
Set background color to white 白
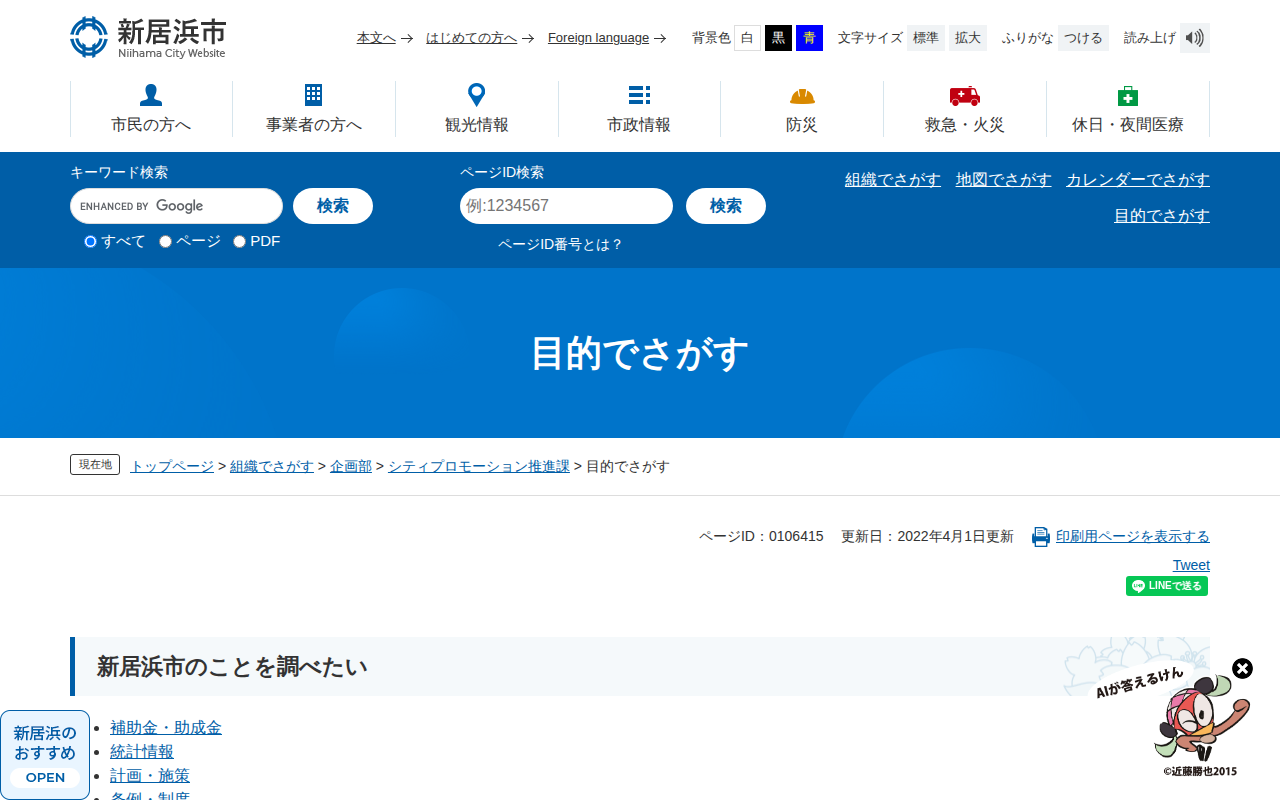[x=747, y=38]
